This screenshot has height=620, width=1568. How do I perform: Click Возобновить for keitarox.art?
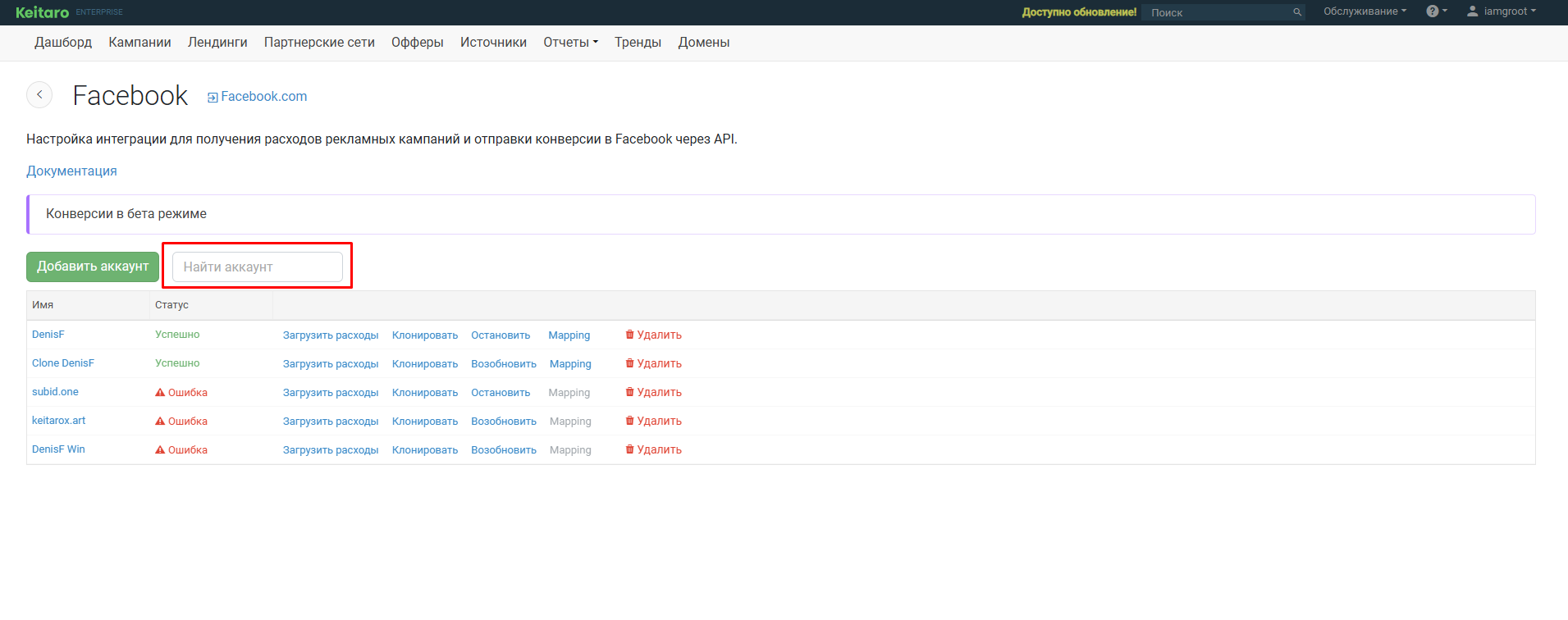pos(504,422)
